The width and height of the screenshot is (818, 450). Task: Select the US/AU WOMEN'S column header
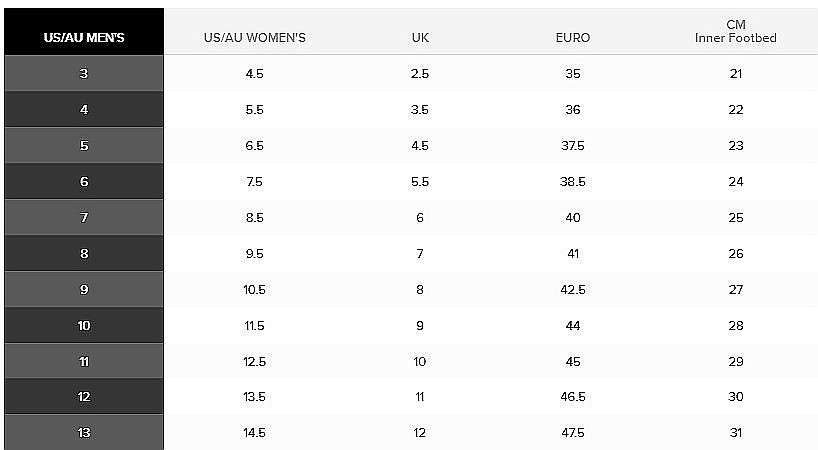tap(255, 38)
